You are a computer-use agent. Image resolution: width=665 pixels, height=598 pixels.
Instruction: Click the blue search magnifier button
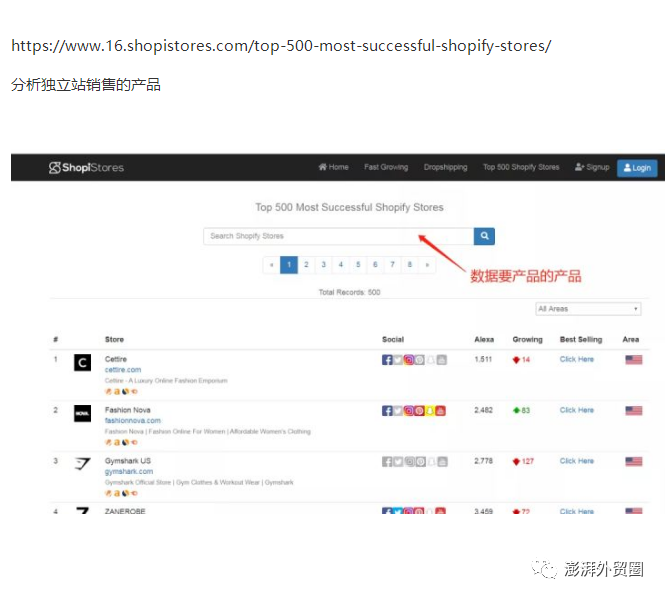484,236
